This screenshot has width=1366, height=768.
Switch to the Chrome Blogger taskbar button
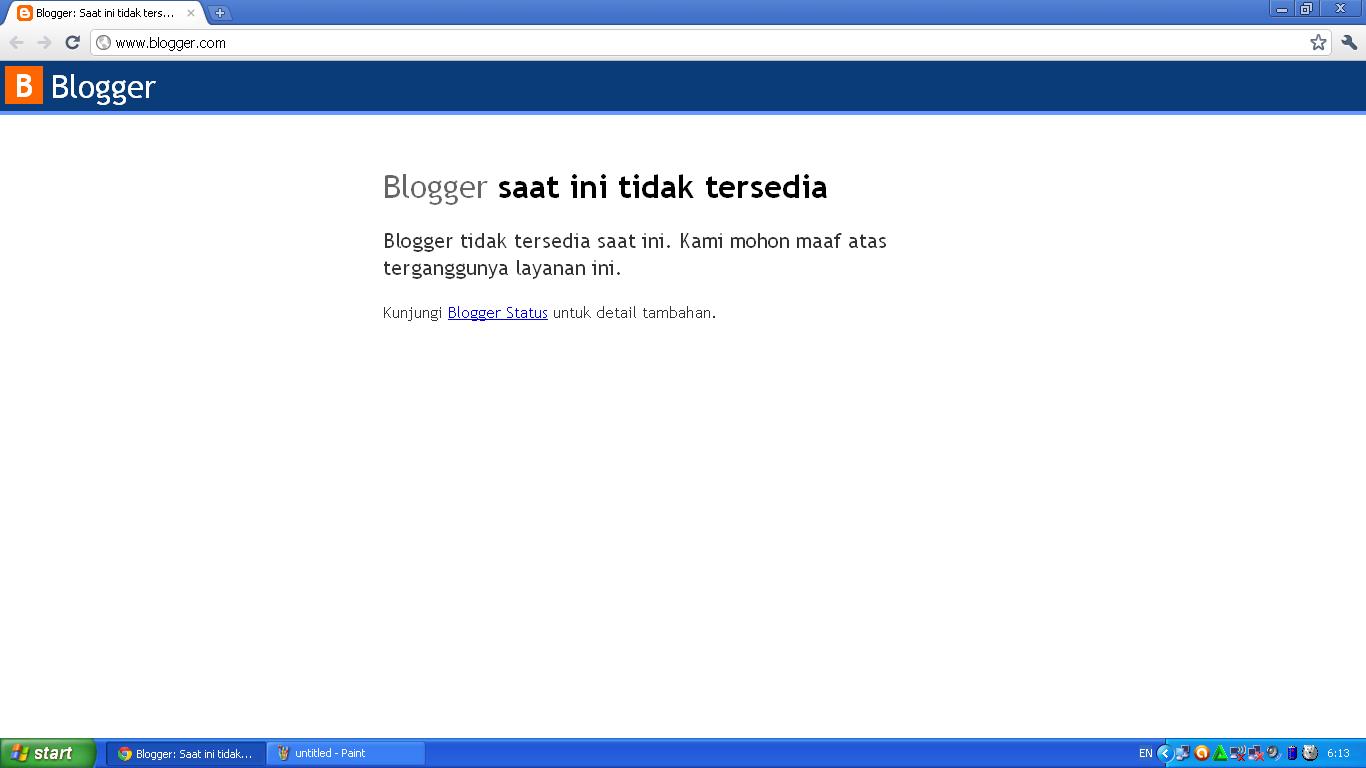(186, 753)
